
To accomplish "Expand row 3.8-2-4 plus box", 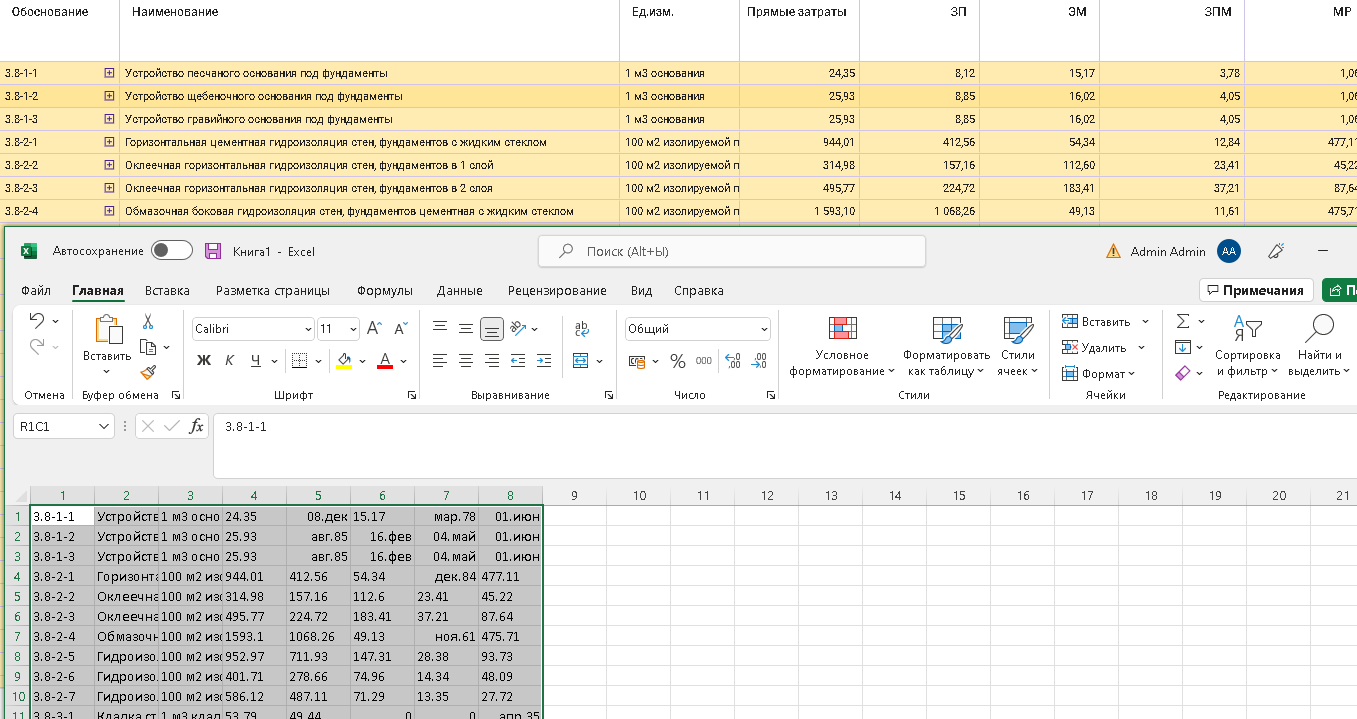I will [x=109, y=211].
